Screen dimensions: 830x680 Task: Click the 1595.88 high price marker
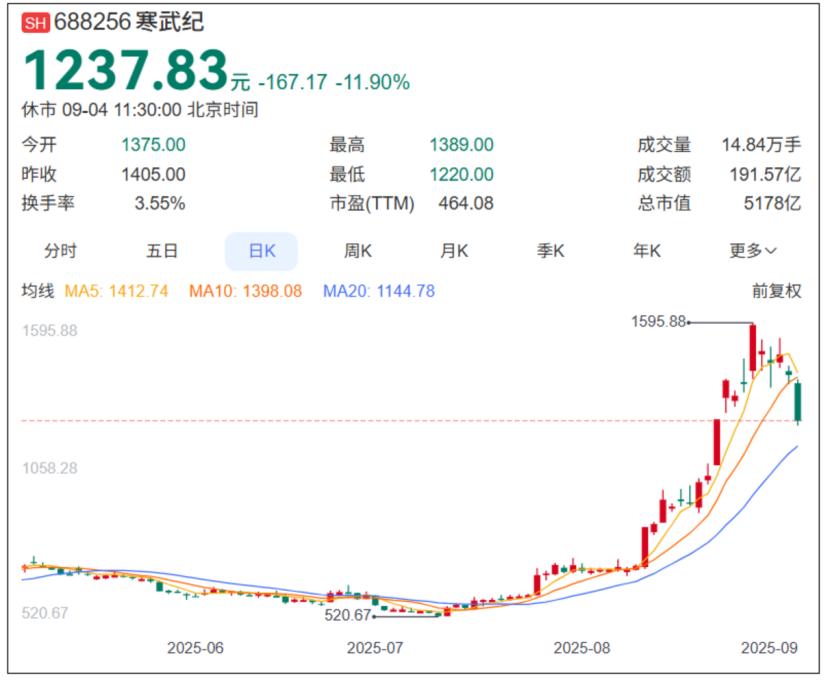click(659, 321)
